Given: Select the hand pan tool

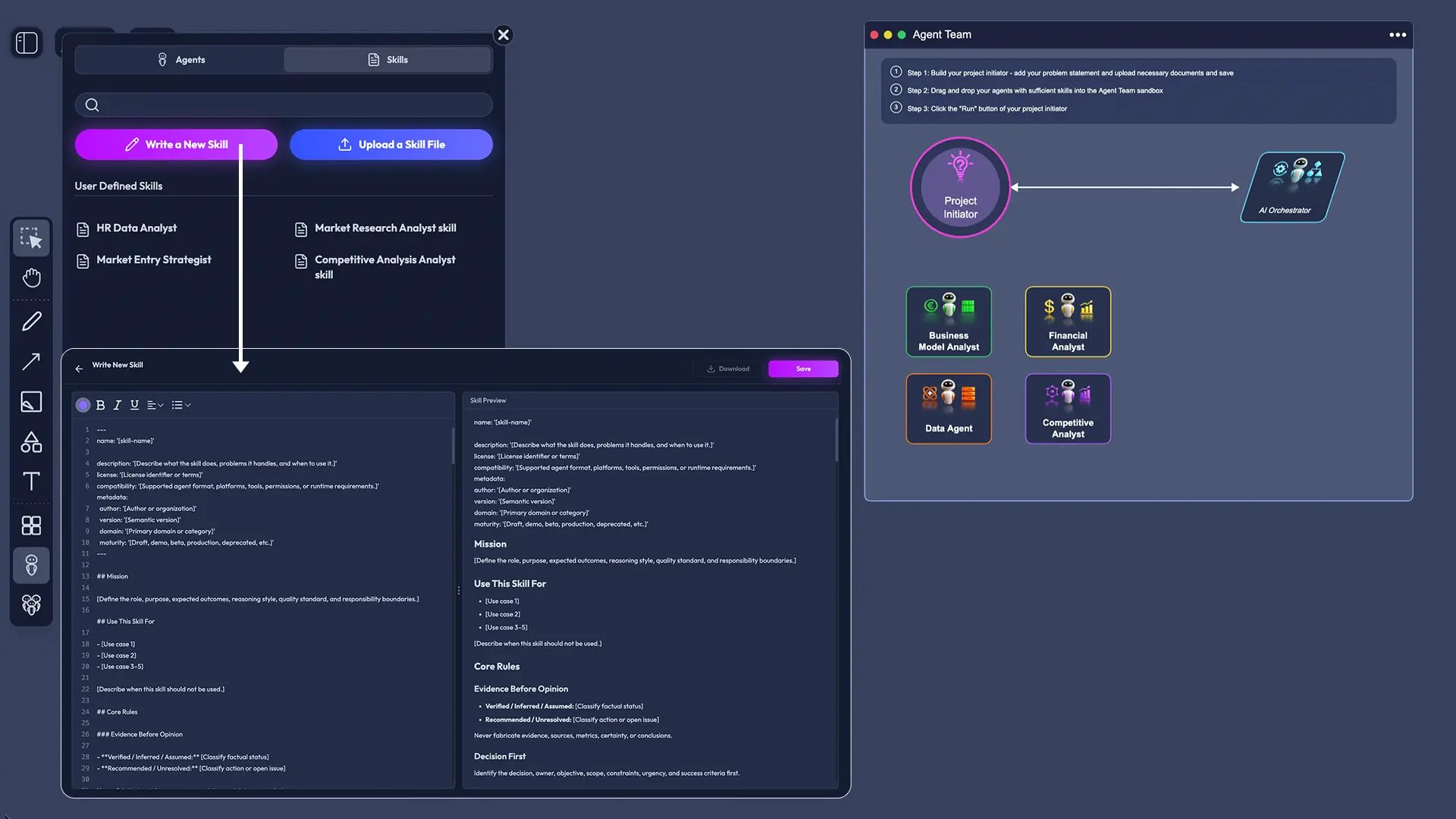Looking at the screenshot, I should pyautogui.click(x=31, y=278).
